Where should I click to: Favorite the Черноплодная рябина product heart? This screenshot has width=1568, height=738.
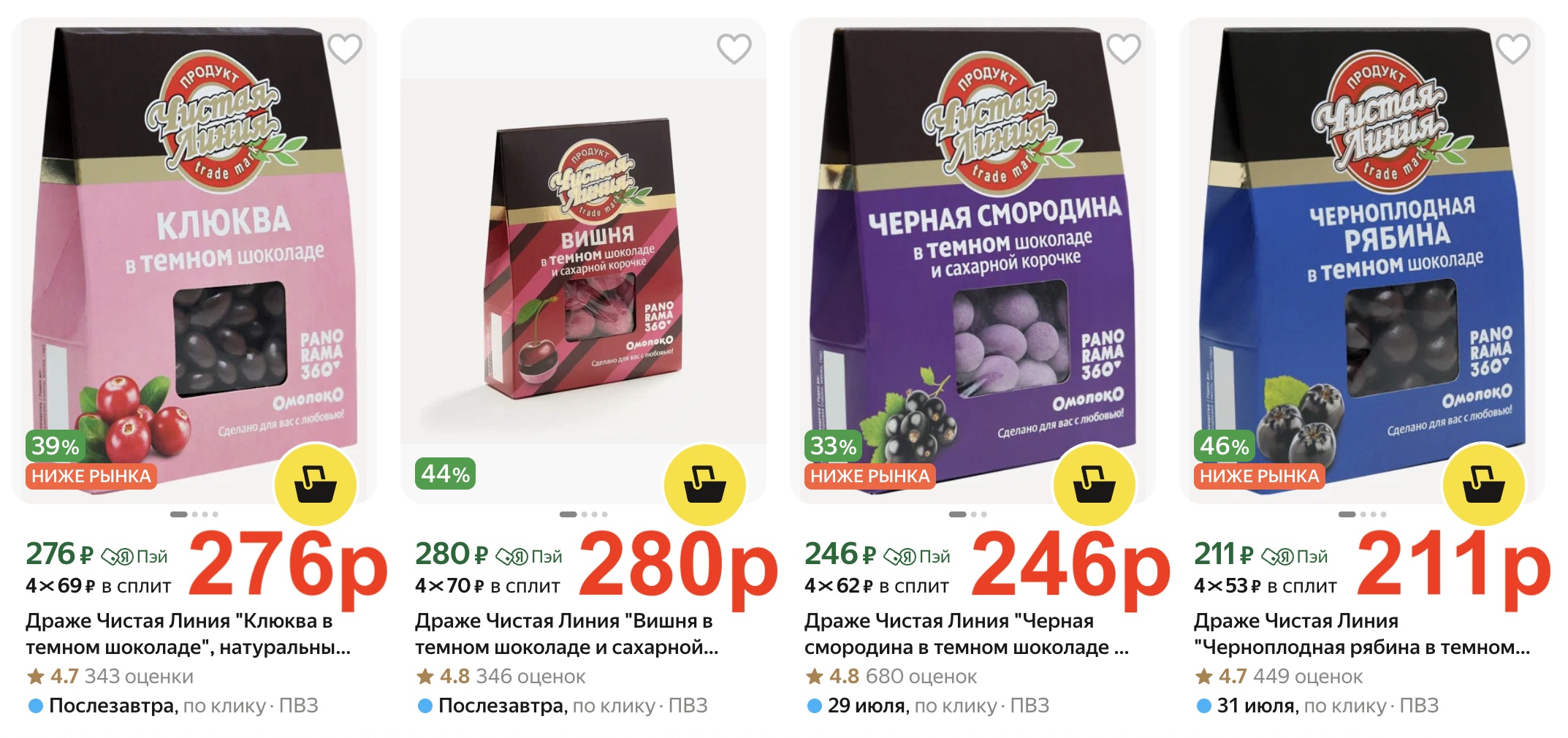click(1513, 49)
